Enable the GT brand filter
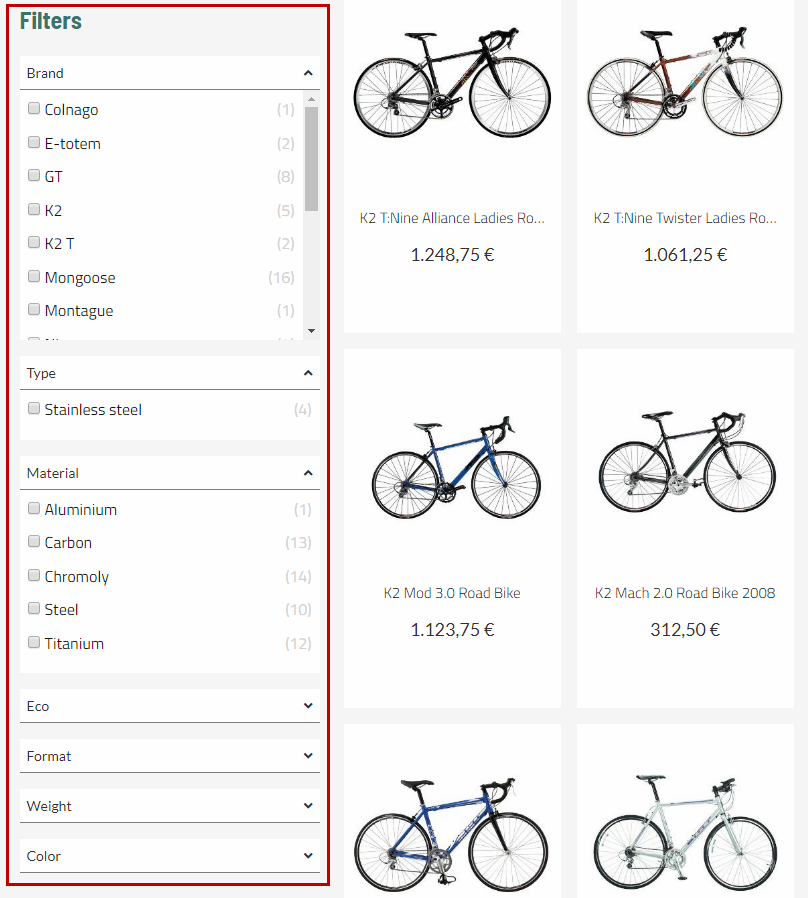The image size is (808, 898). point(34,175)
